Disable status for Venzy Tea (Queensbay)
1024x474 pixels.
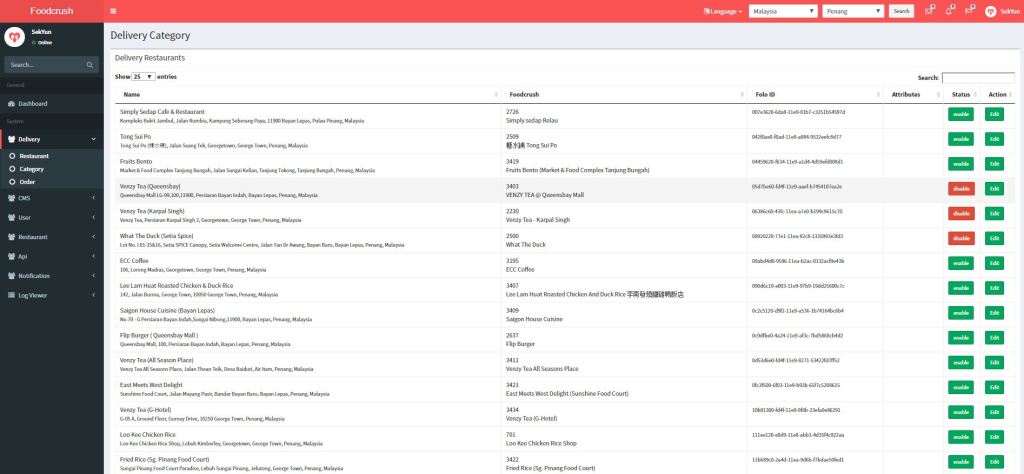click(x=960, y=188)
